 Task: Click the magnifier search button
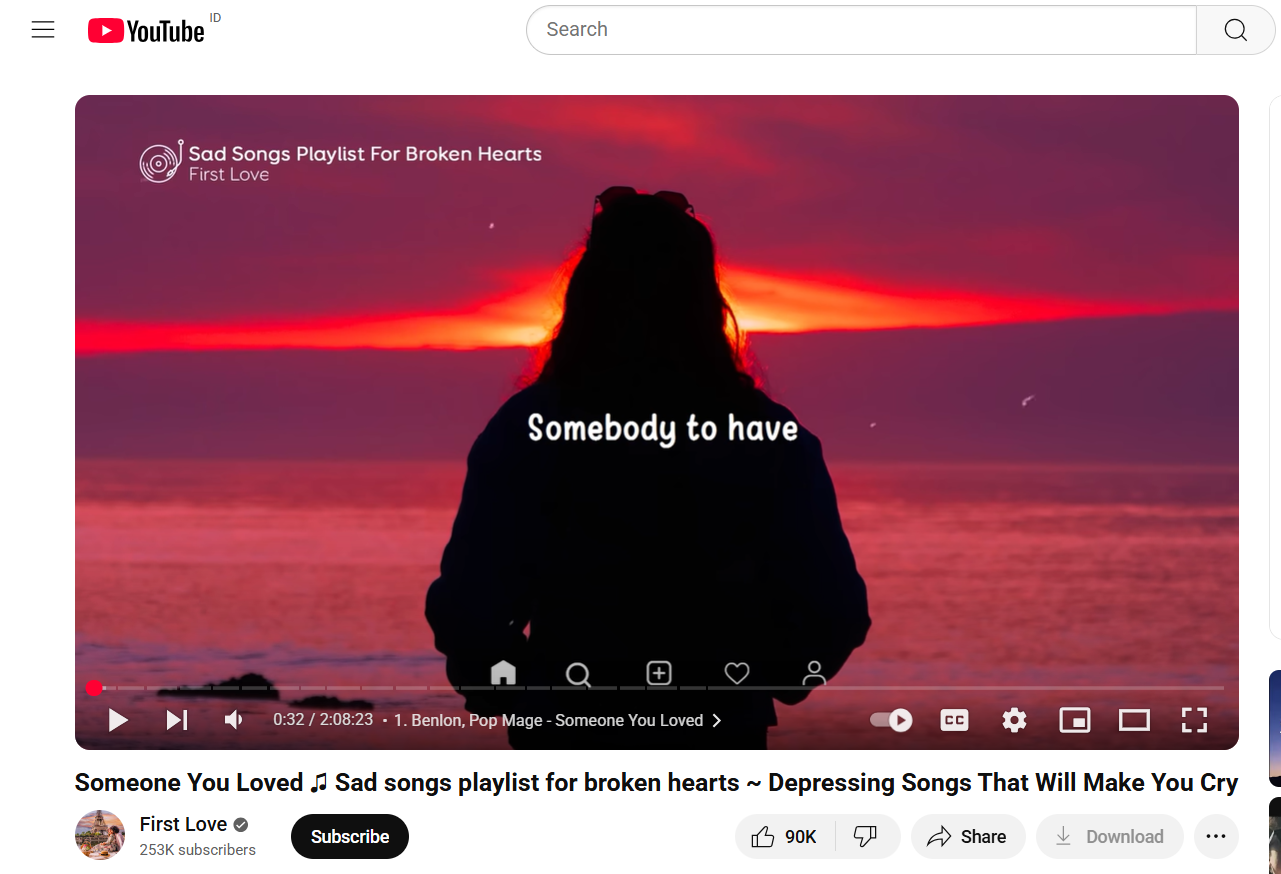1235,30
